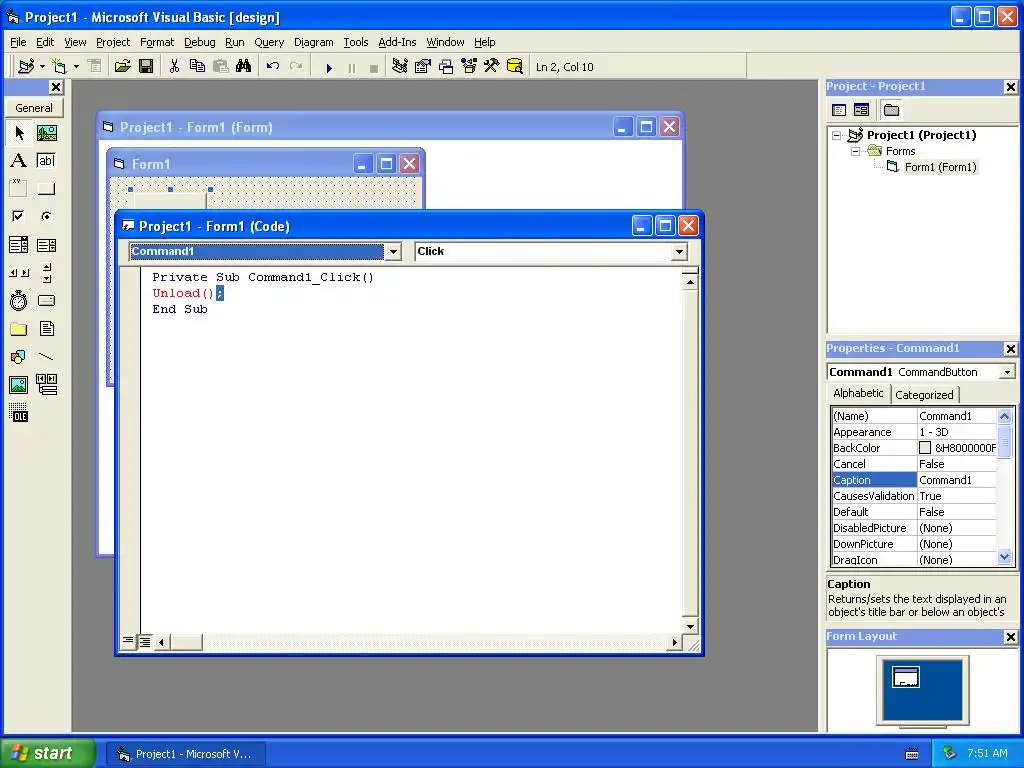Screen dimensions: 1024x768
Task: Select the OLE control in toolbox
Action: (19, 413)
